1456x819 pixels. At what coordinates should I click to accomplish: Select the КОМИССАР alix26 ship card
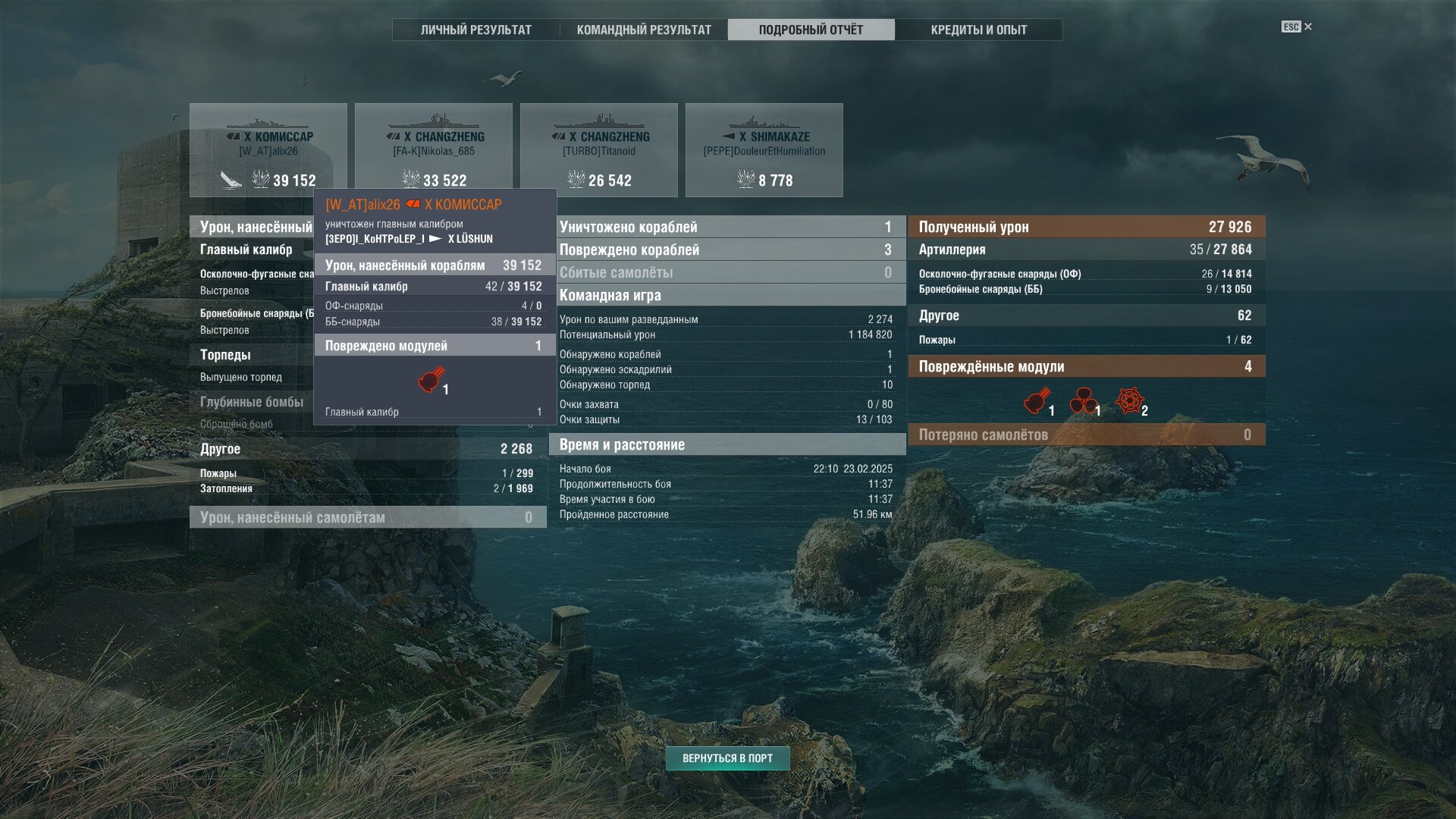(x=268, y=150)
